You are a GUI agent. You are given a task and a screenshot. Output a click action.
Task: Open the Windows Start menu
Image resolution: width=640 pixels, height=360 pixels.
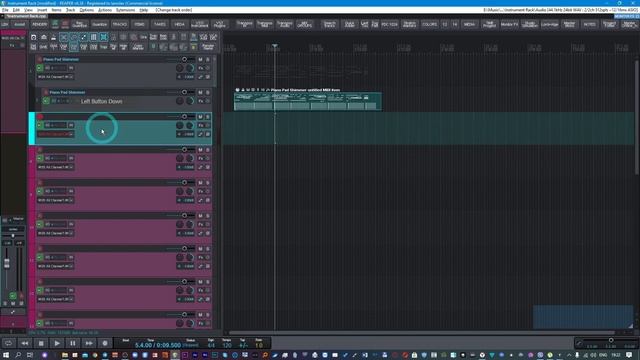click(6, 355)
